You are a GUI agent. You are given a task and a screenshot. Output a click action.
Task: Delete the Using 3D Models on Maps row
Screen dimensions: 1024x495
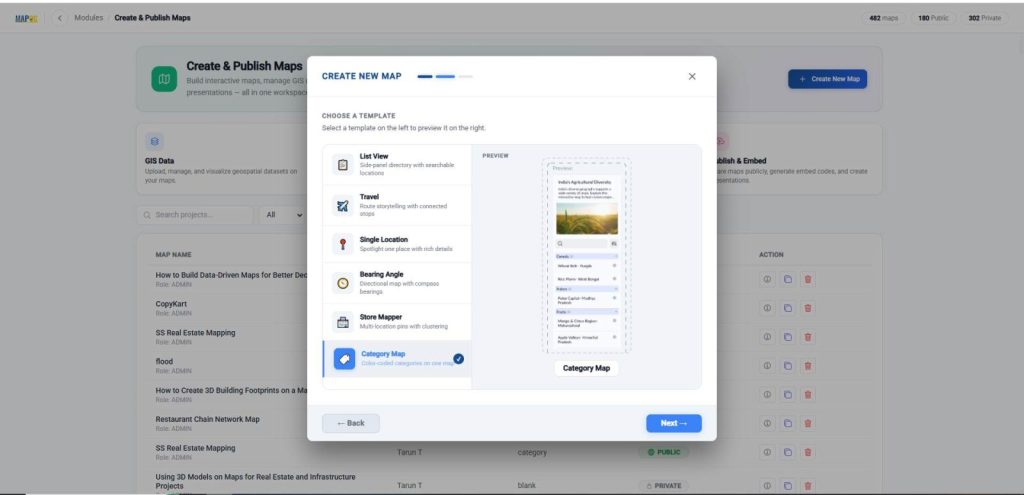[x=808, y=486]
